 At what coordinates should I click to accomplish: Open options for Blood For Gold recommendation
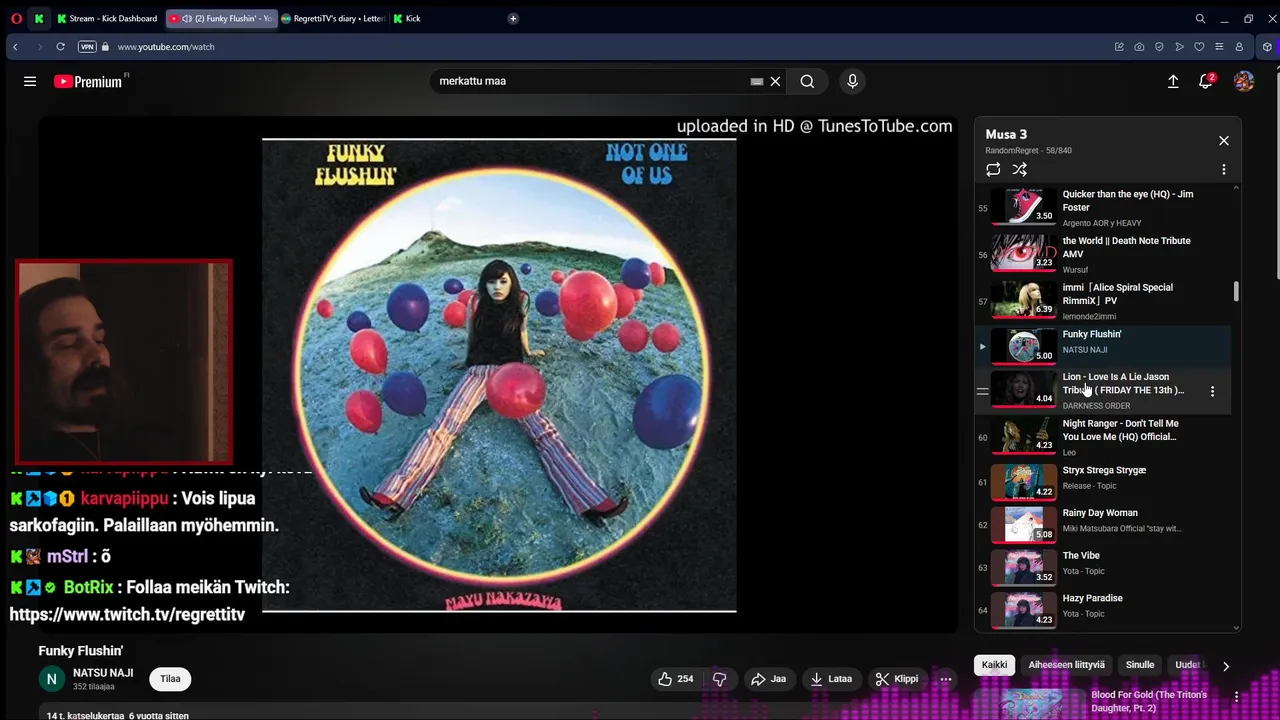[1236, 697]
